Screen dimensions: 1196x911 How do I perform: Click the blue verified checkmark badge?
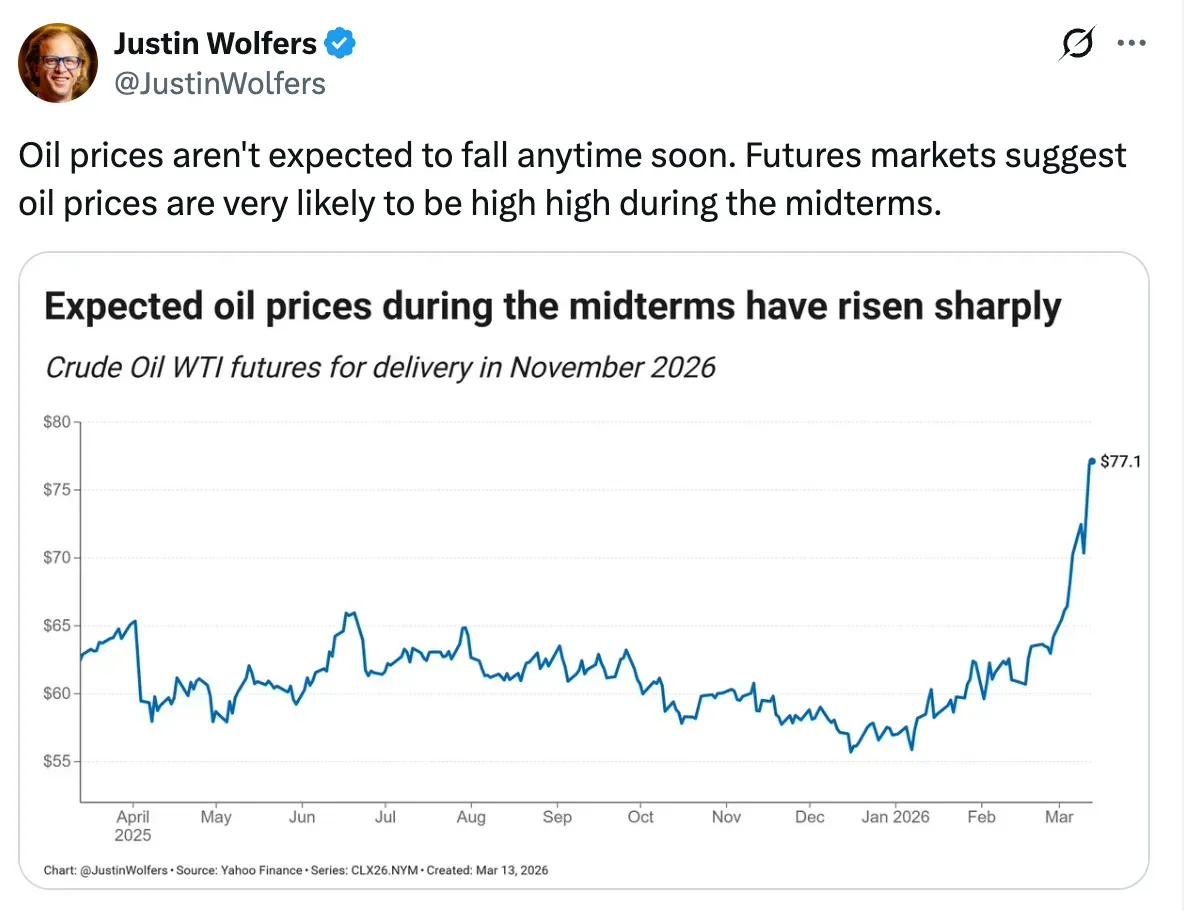pos(340,44)
